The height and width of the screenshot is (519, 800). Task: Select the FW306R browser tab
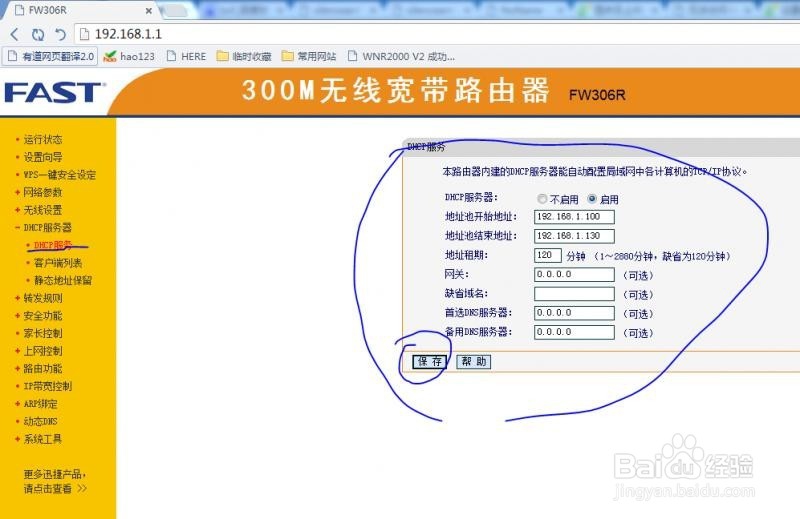[82, 10]
